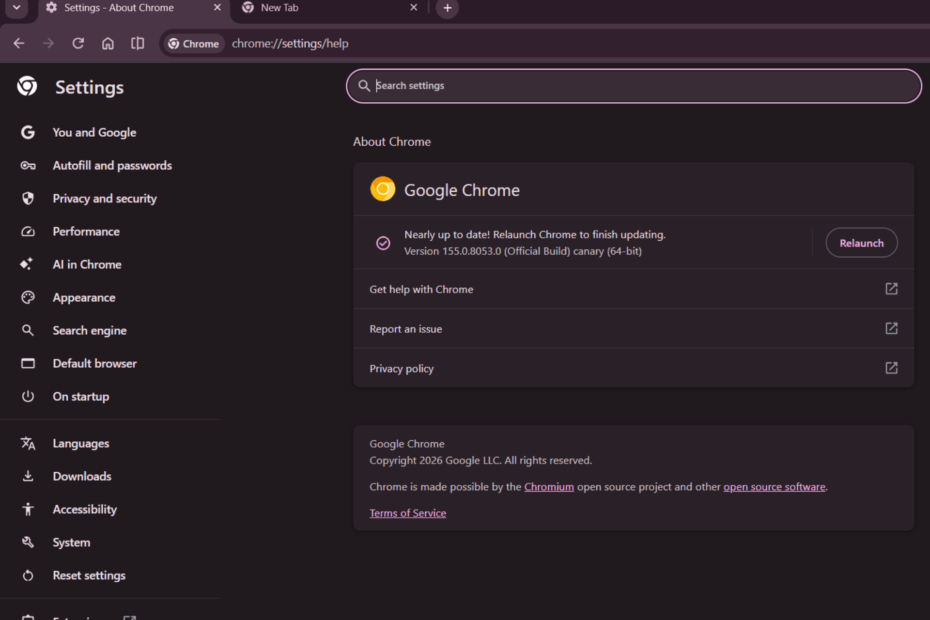Click the forward navigation arrow

(49, 43)
